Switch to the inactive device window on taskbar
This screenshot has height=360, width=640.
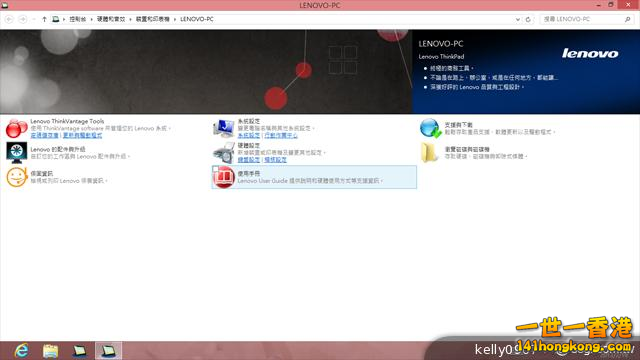click(x=80, y=351)
